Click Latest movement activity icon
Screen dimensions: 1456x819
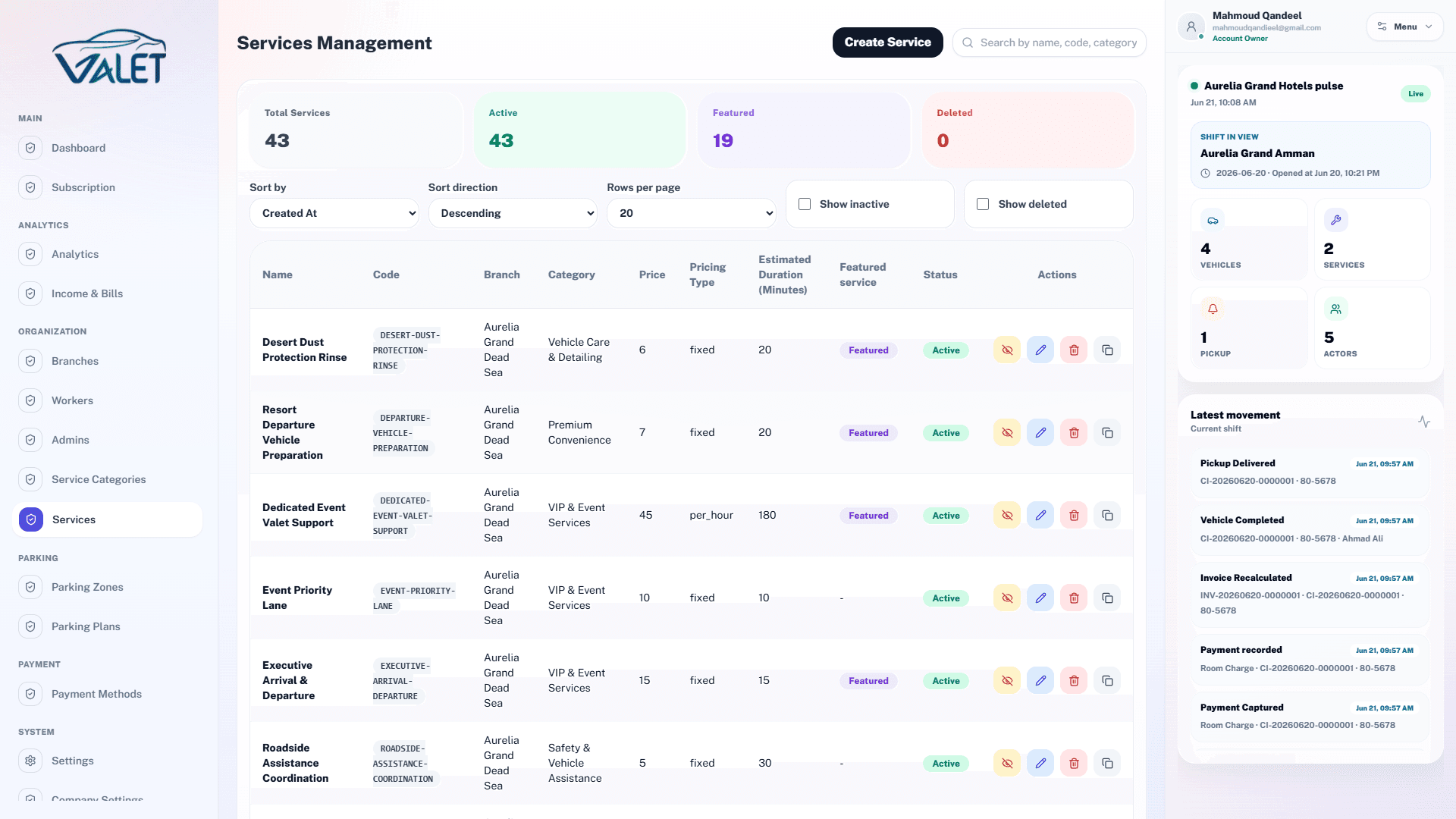click(x=1424, y=422)
